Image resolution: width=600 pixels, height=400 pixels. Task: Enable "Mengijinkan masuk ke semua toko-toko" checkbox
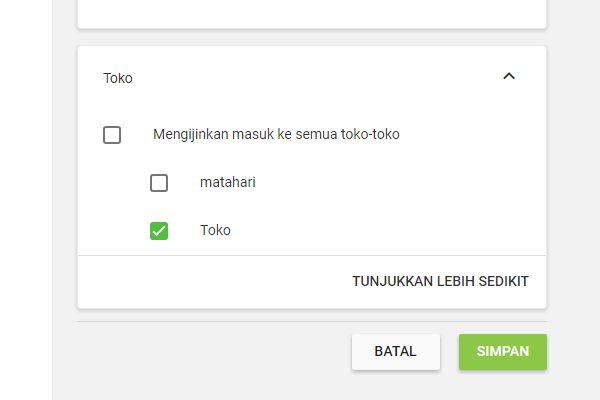(x=112, y=135)
